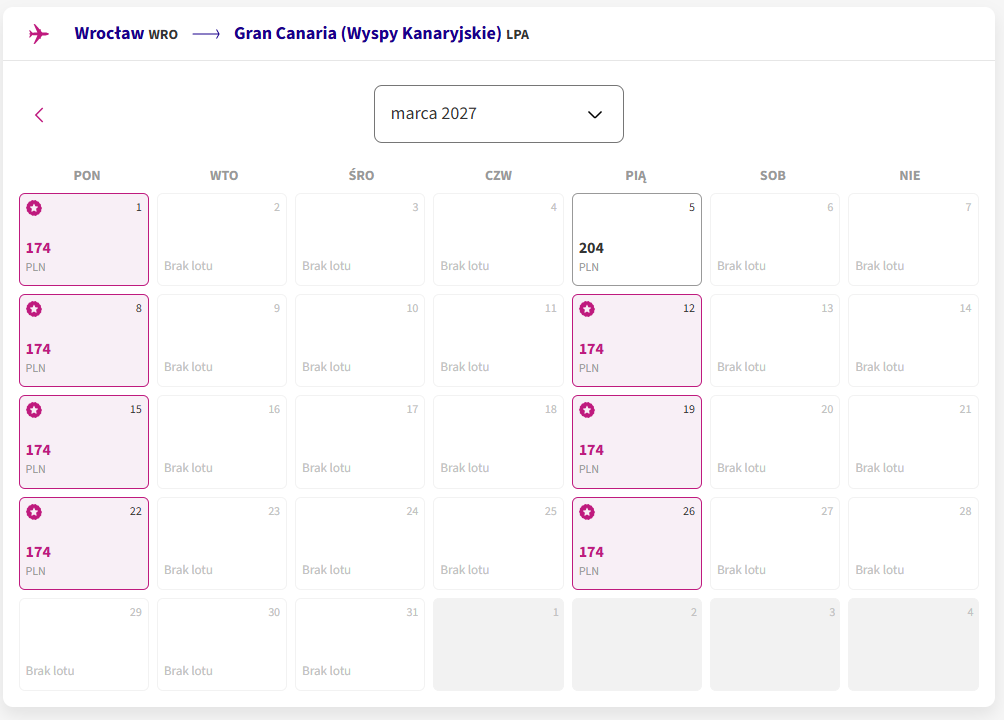The width and height of the screenshot is (1004, 720).
Task: Click the March 2 cell marked Brak lotu
Action: (x=222, y=240)
